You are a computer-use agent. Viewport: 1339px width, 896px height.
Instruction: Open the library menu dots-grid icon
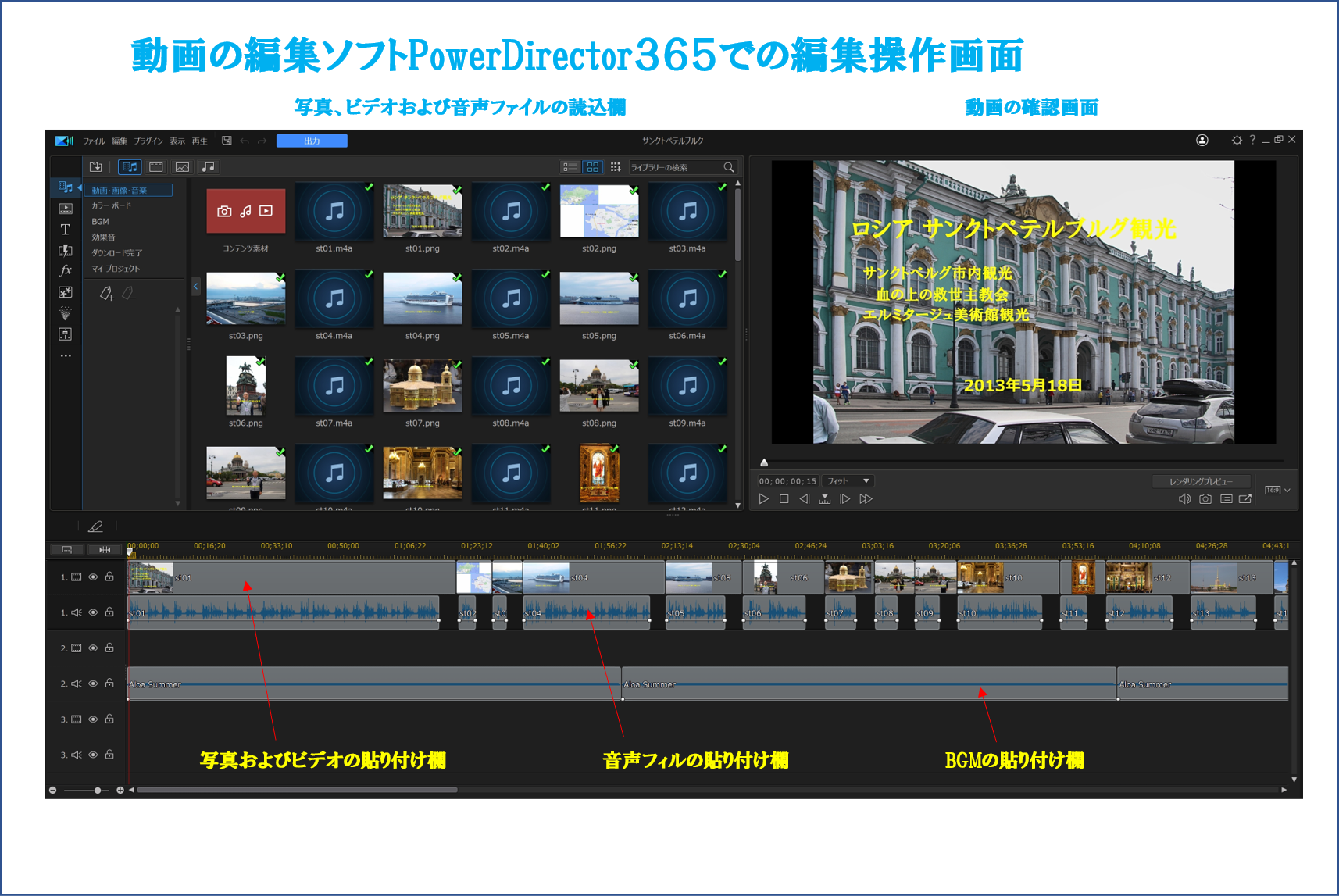616,167
